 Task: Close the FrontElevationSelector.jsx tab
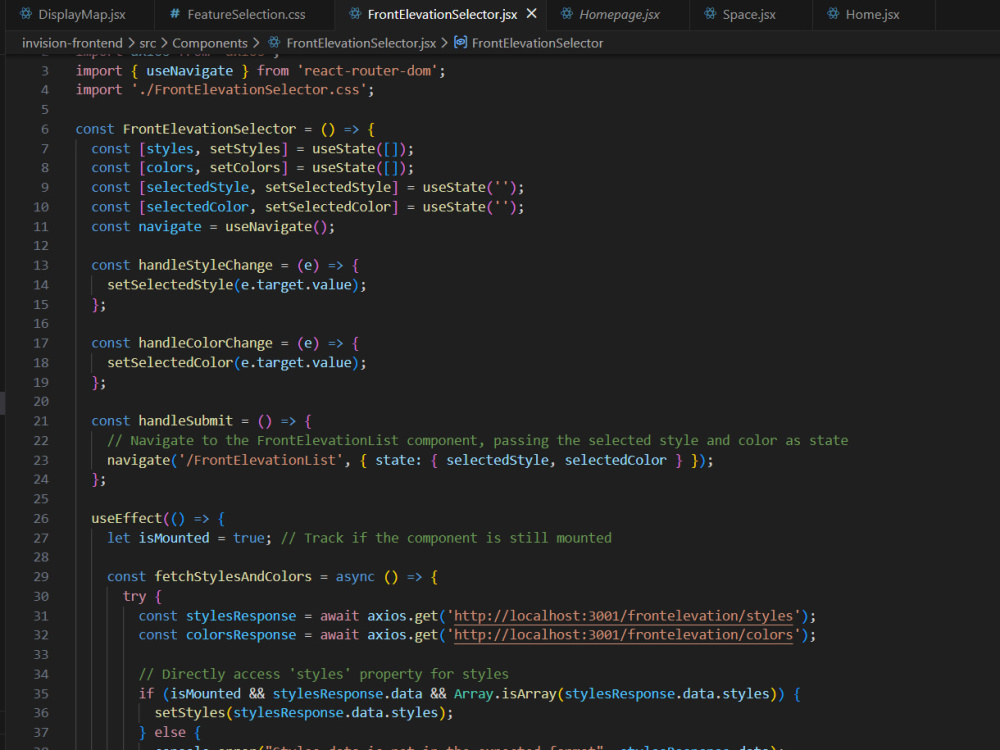[x=531, y=13]
